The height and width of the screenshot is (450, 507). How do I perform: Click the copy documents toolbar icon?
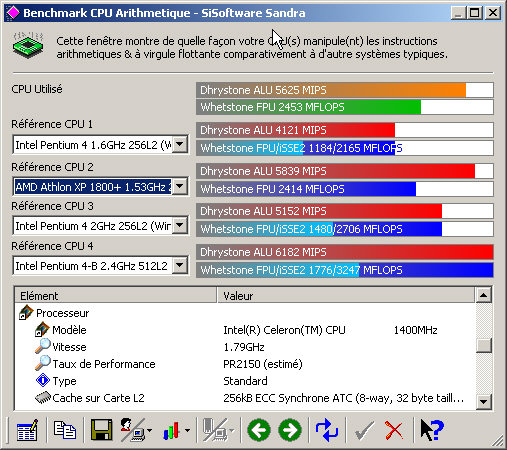coord(65,430)
